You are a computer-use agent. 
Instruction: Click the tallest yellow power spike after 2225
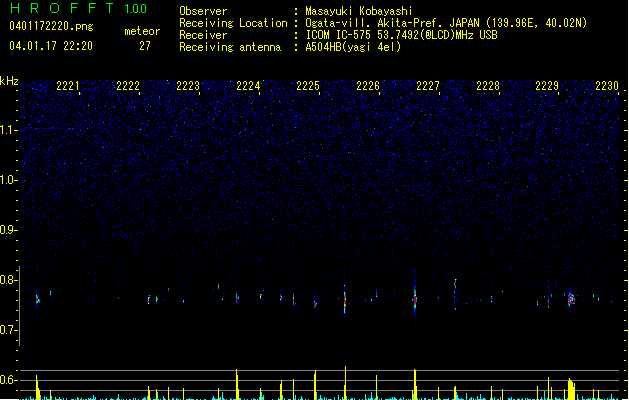point(345,382)
